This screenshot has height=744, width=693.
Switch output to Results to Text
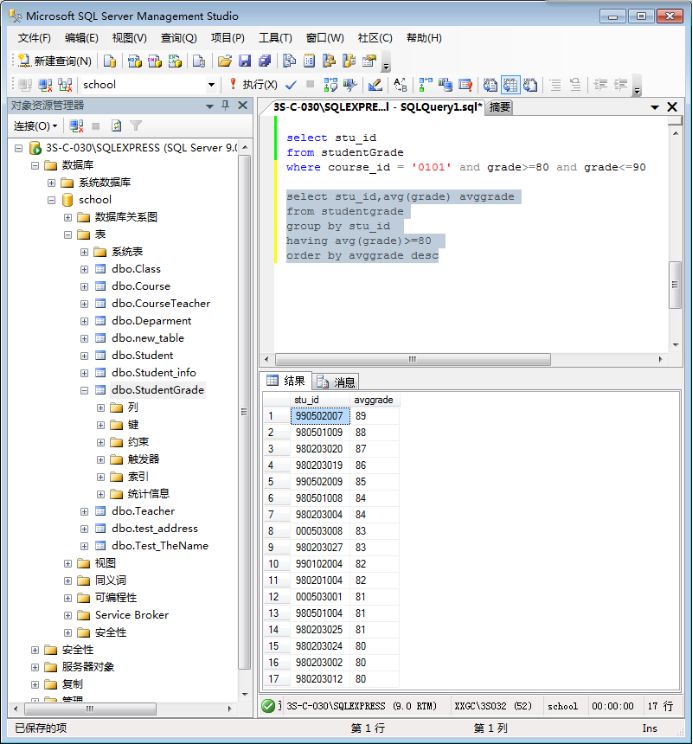[490, 85]
